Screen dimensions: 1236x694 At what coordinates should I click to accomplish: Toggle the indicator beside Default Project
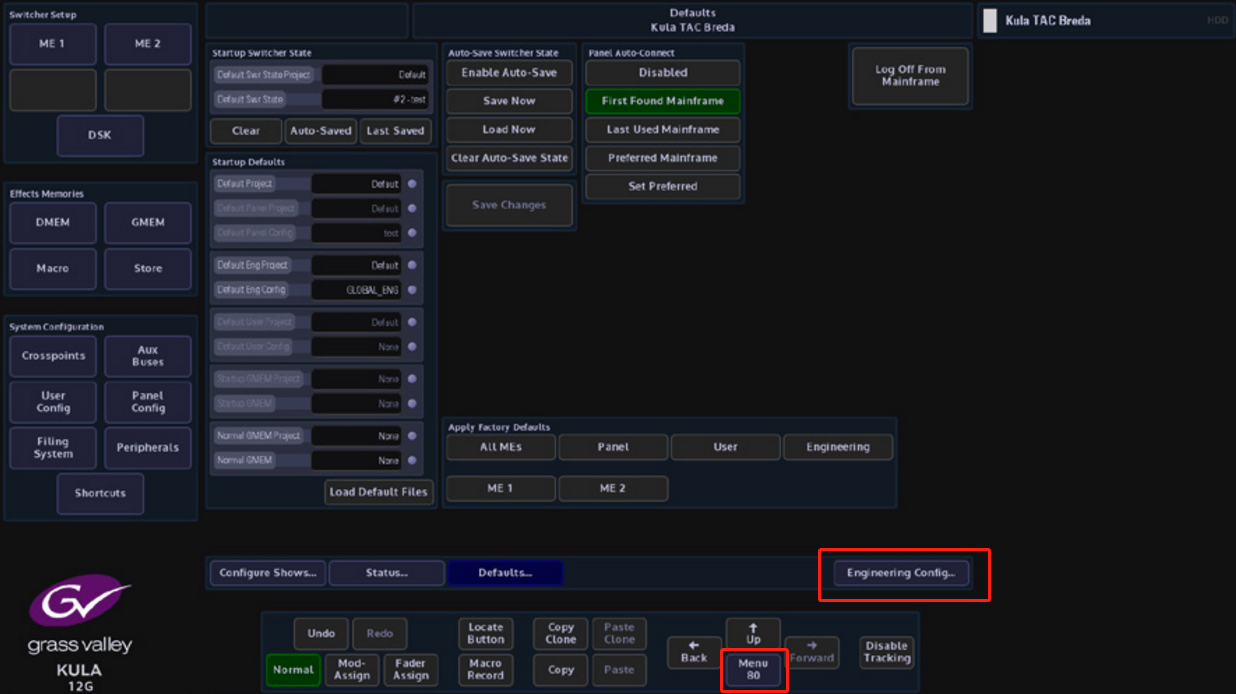412,184
